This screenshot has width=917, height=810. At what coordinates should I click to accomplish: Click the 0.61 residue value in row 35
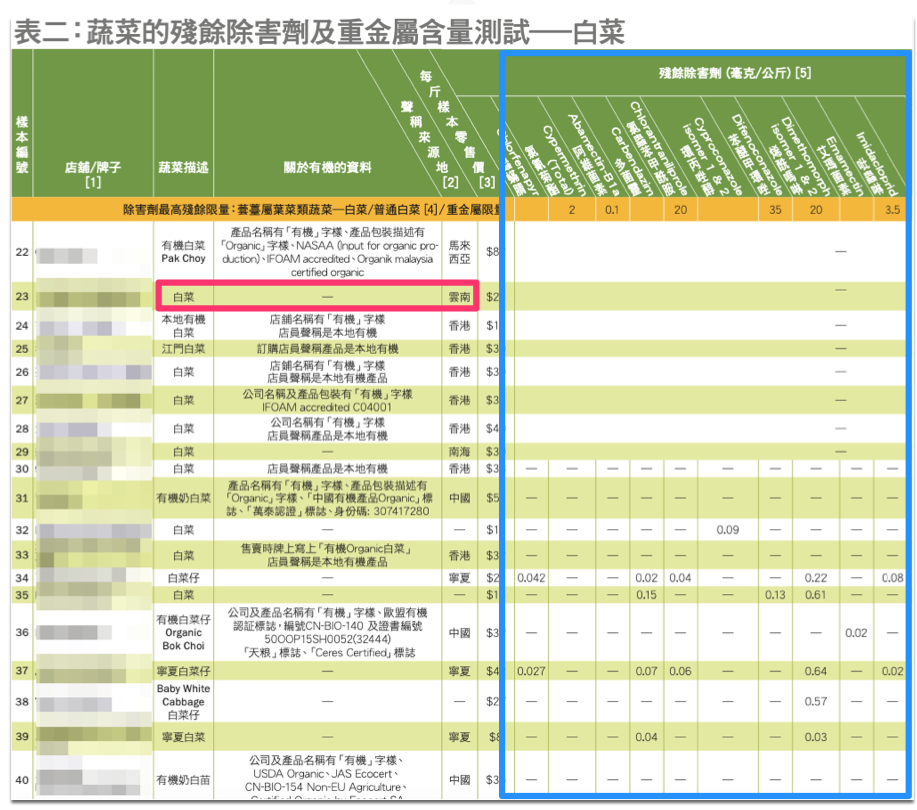tap(816, 595)
